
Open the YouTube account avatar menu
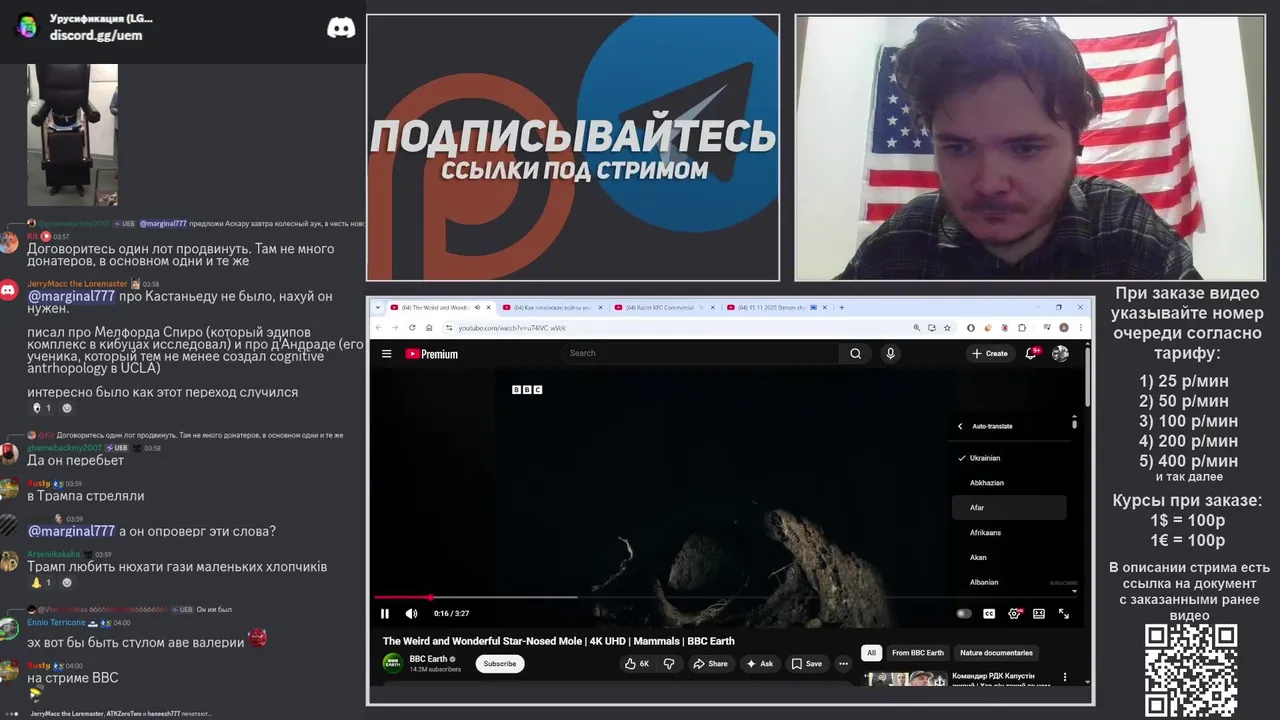pyautogui.click(x=1060, y=353)
